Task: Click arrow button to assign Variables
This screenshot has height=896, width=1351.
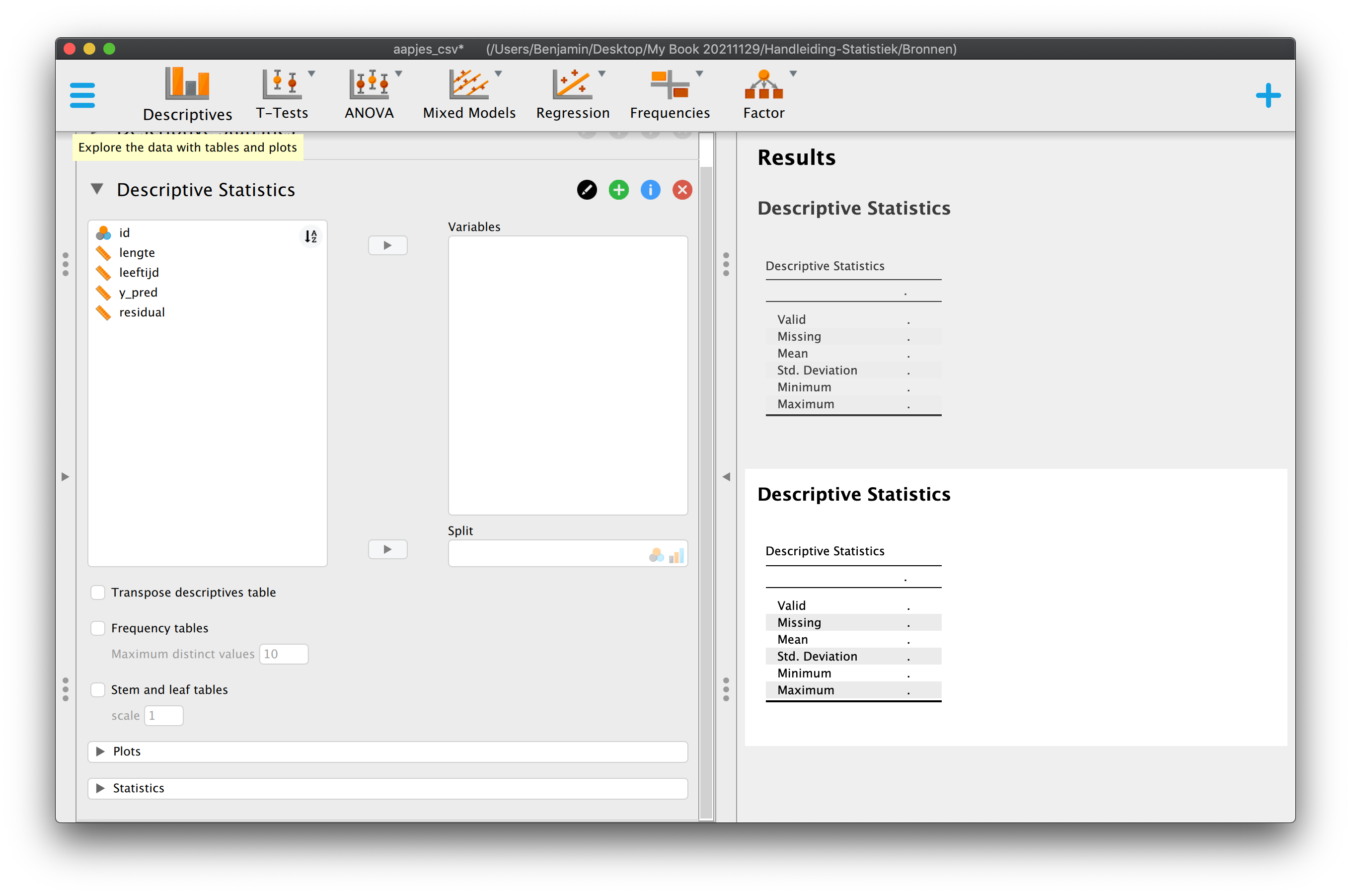Action: tap(387, 246)
